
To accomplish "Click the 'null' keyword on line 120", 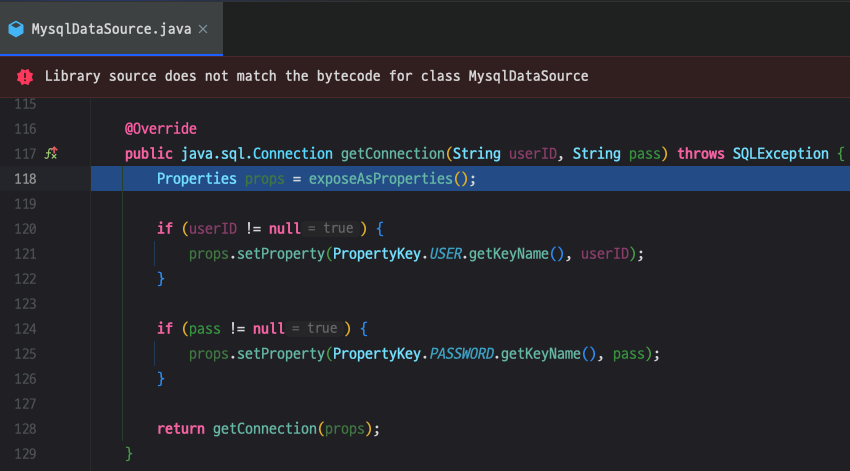I will click(x=285, y=229).
